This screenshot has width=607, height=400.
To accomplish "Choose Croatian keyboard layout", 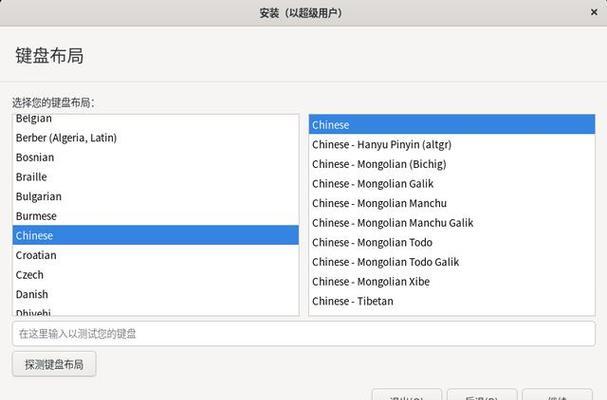I will pyautogui.click(x=156, y=255).
